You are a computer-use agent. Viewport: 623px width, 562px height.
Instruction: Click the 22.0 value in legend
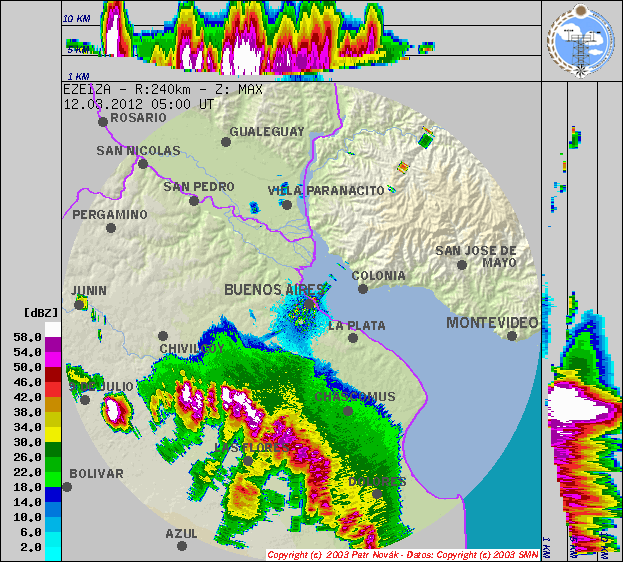[27, 472]
